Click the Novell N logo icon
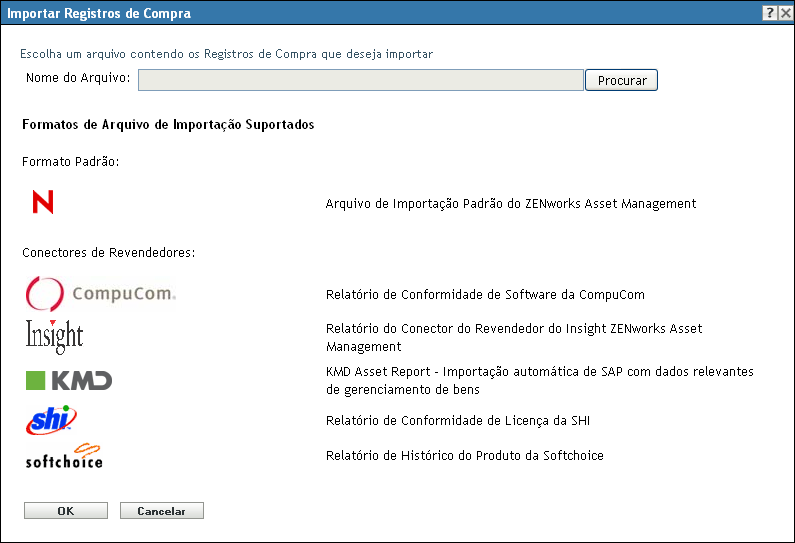The width and height of the screenshot is (795, 543). point(43,203)
